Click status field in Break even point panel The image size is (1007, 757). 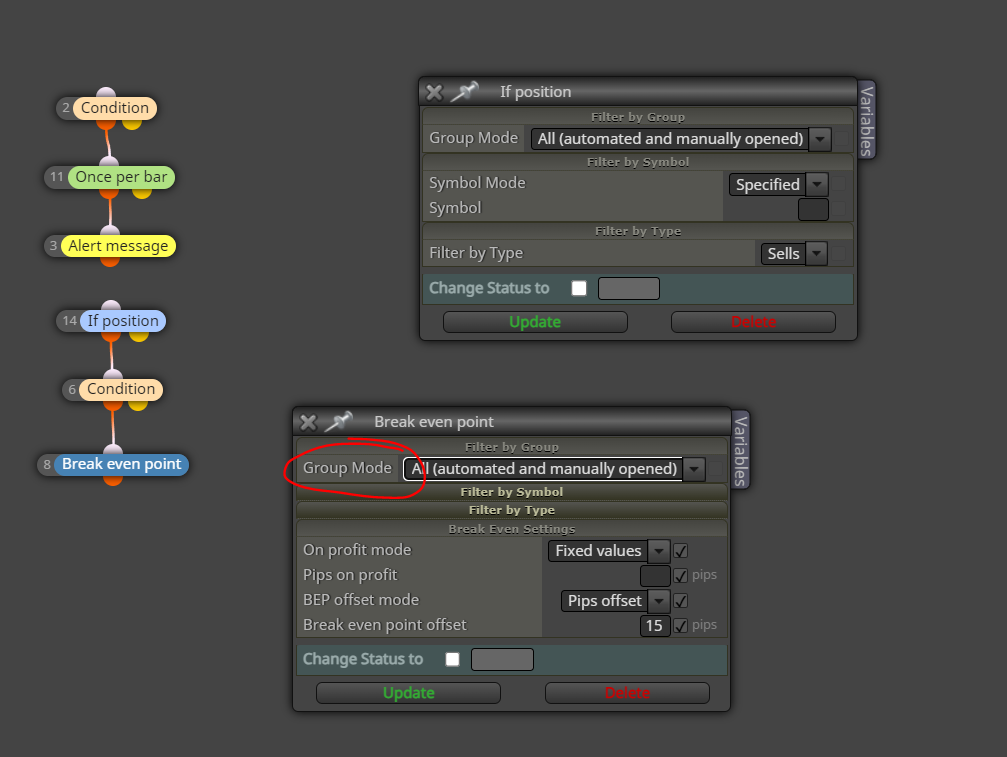(x=502, y=659)
